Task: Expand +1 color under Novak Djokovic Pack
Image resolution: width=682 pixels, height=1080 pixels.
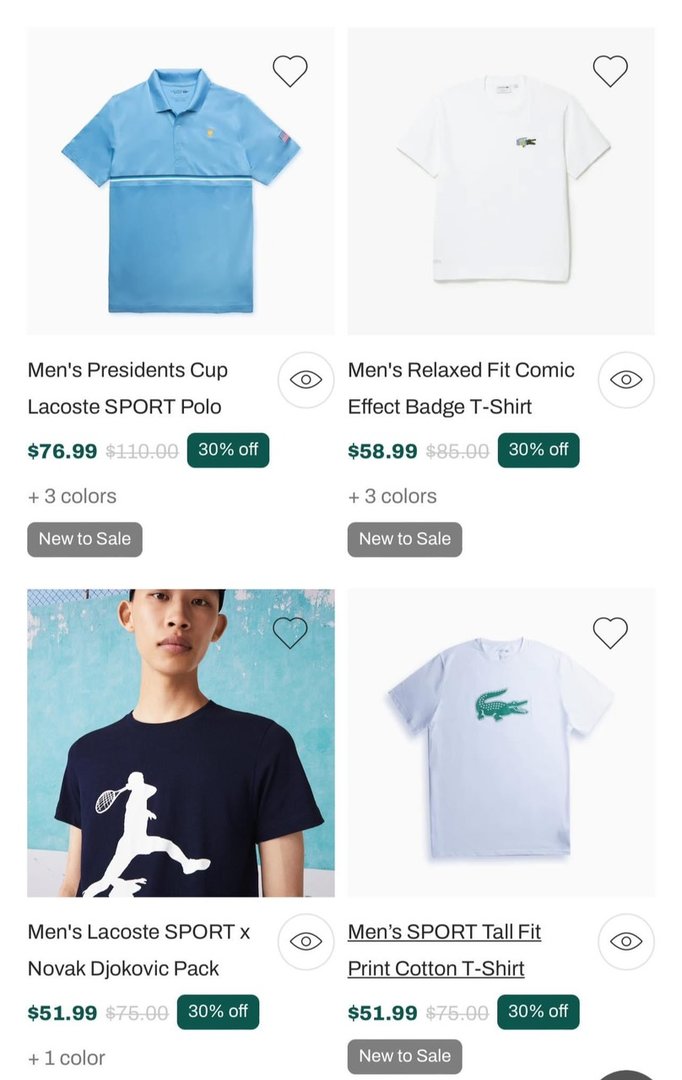Action: tap(66, 1058)
